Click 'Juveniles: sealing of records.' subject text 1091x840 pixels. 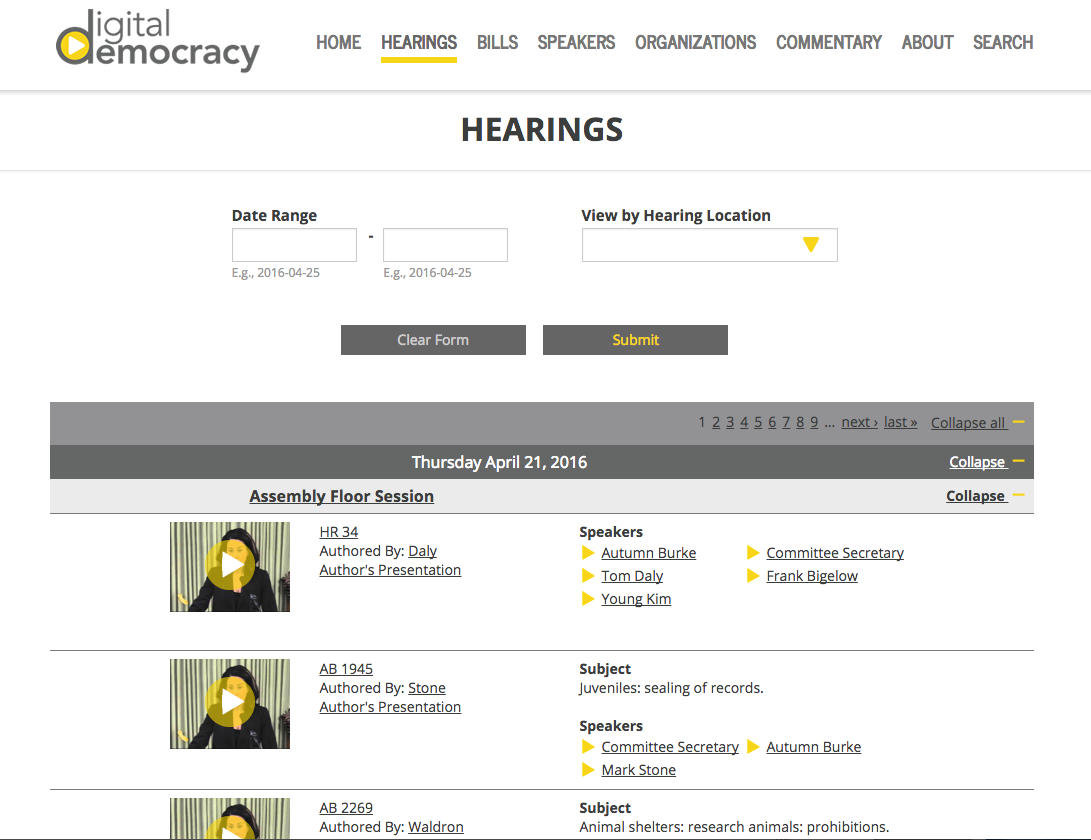pyautogui.click(x=671, y=688)
